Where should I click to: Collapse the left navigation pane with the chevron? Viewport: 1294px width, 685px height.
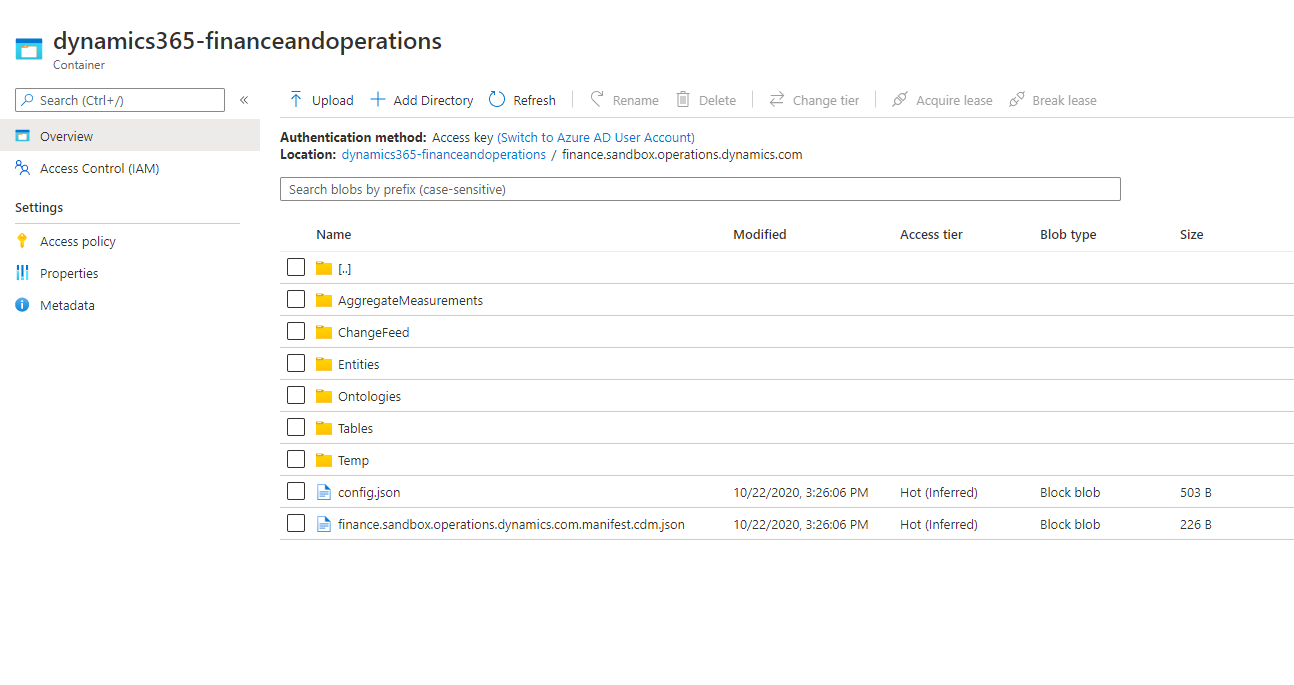[243, 99]
